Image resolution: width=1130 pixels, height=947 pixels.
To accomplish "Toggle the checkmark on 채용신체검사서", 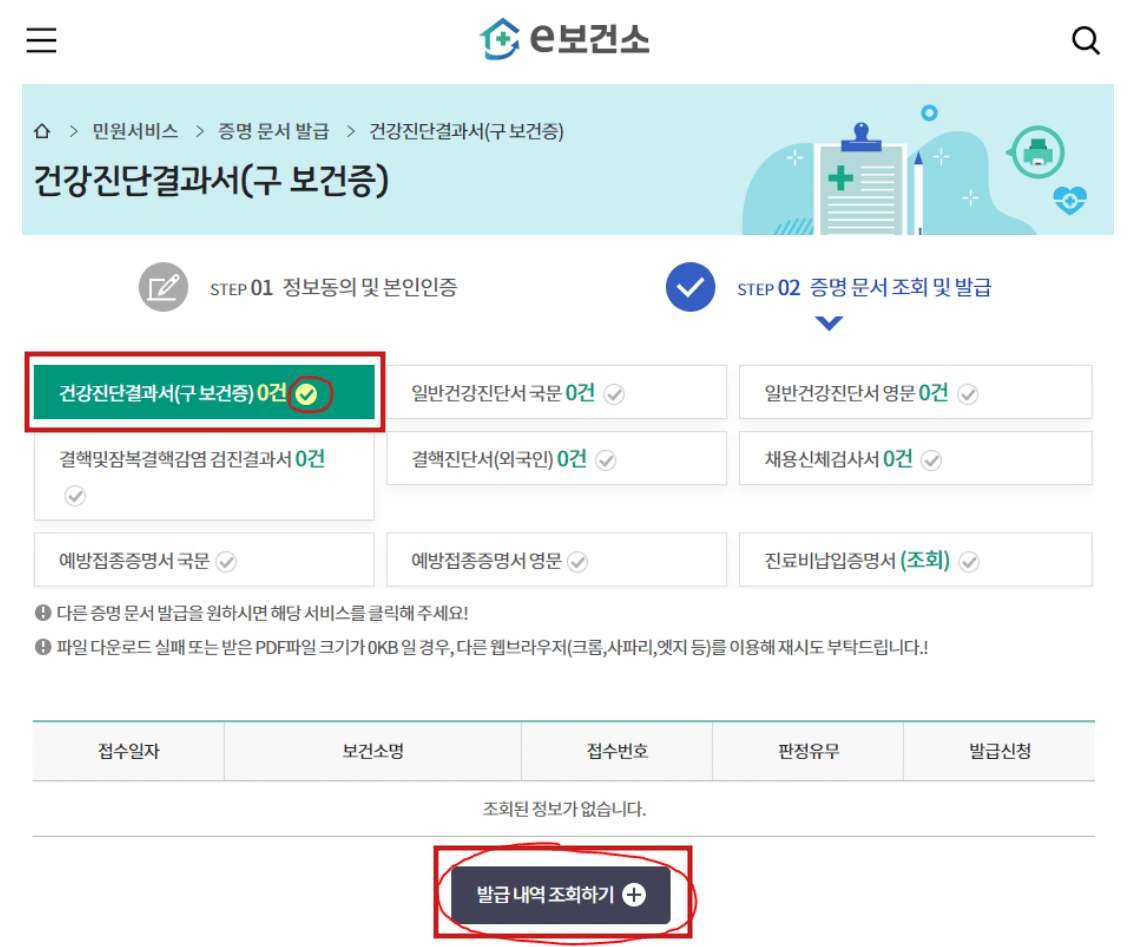I will tap(931, 459).
